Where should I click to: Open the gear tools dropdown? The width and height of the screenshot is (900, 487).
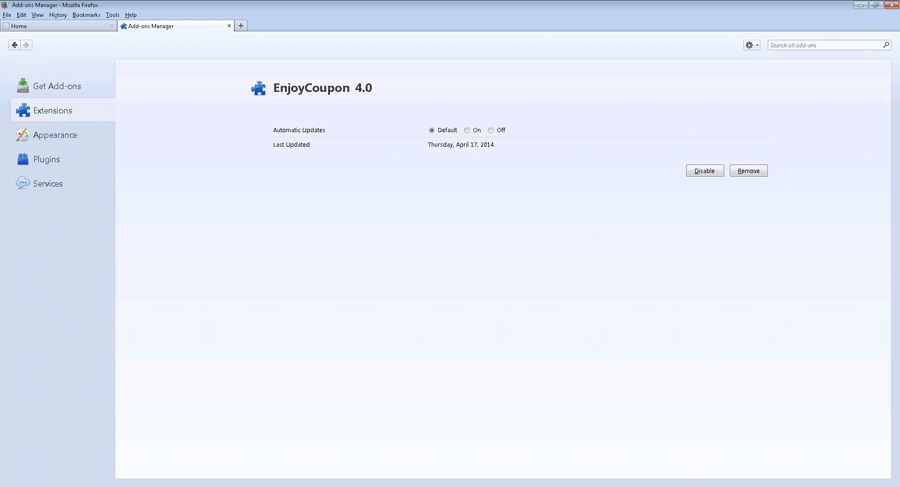[x=752, y=45]
